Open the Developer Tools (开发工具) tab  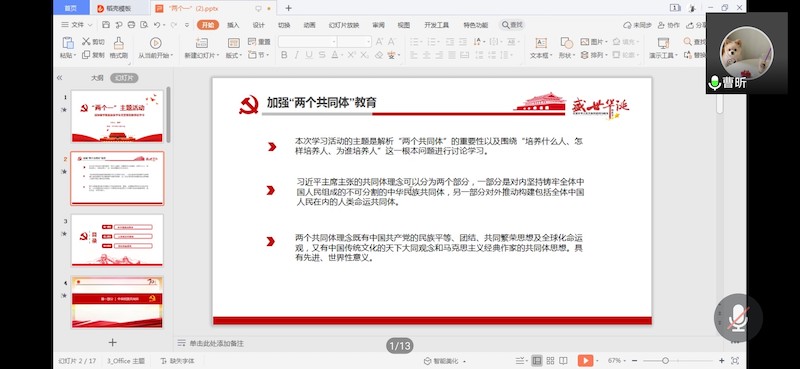click(x=437, y=25)
